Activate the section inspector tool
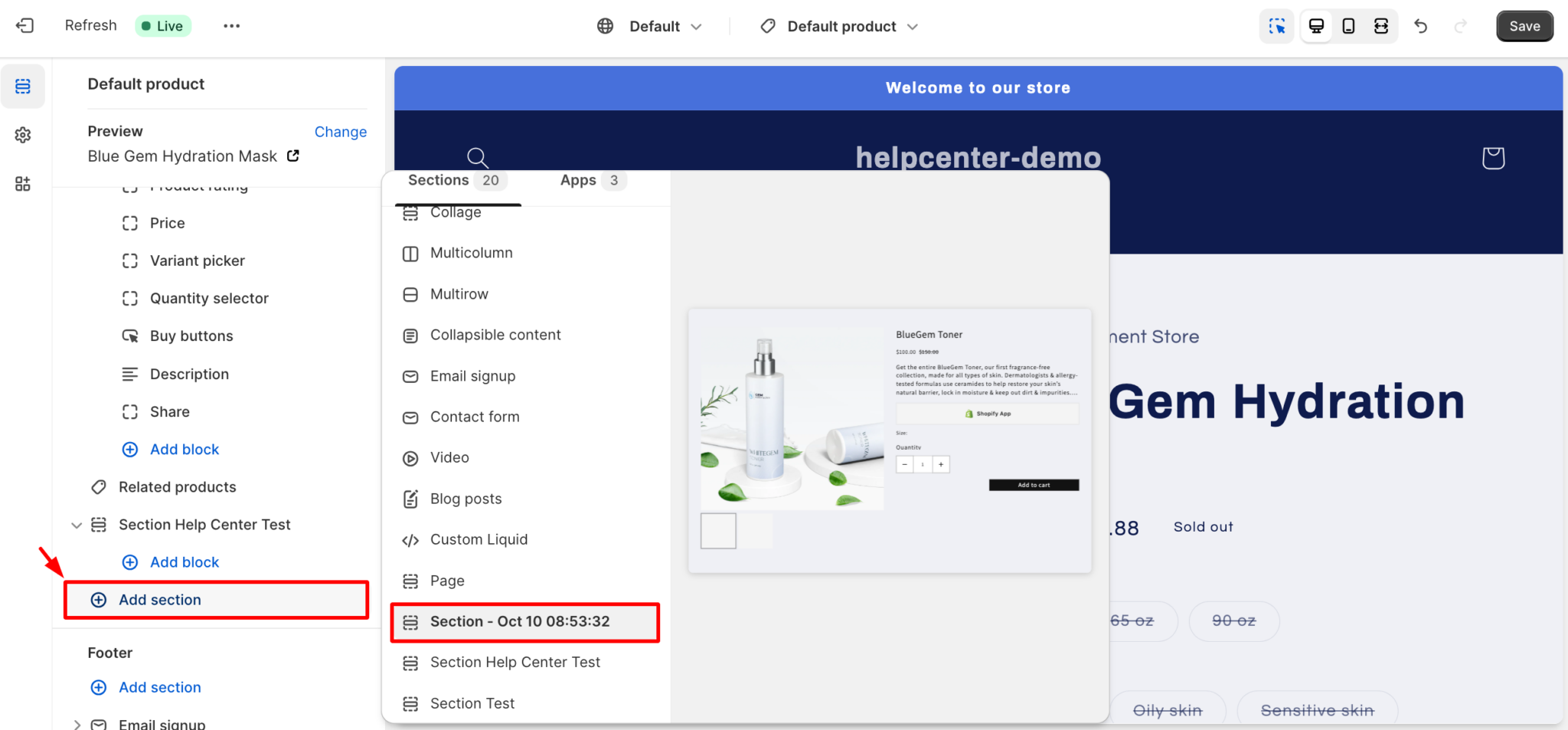The height and width of the screenshot is (730, 1568). (1277, 25)
